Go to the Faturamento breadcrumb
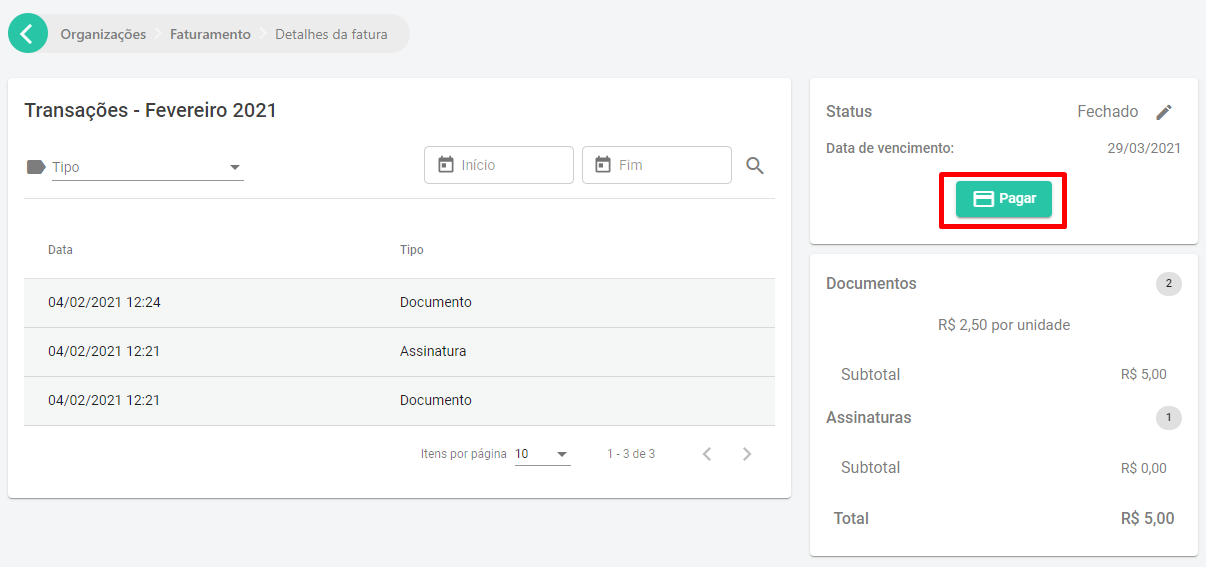 click(x=210, y=34)
